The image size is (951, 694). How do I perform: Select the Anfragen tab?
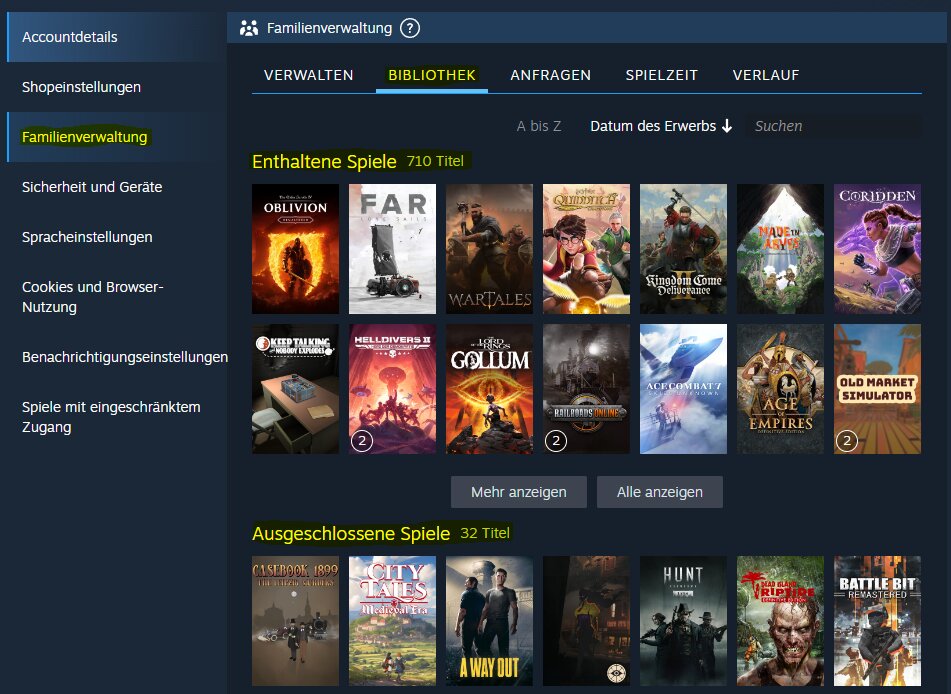coord(550,75)
